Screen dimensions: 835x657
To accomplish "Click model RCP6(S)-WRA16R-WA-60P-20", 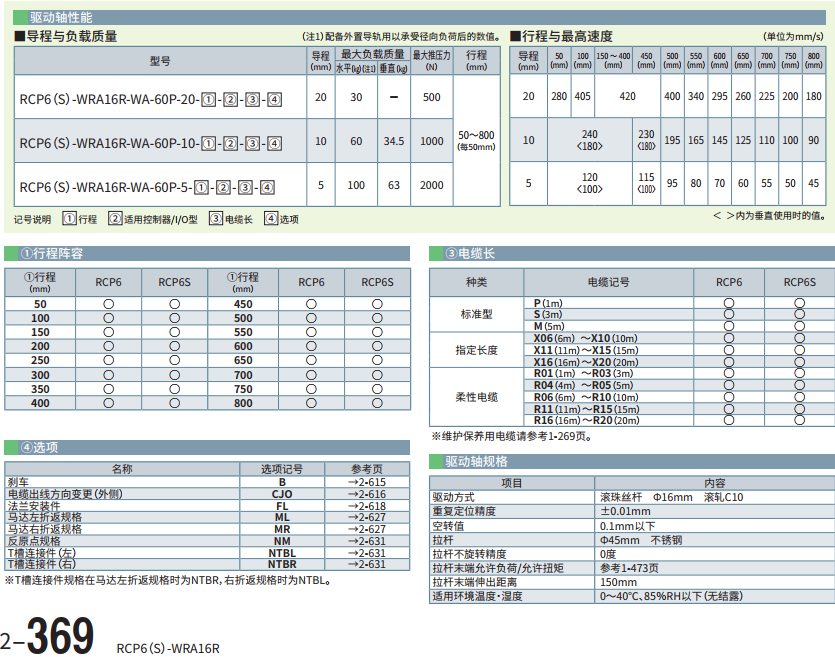I will point(151,100).
